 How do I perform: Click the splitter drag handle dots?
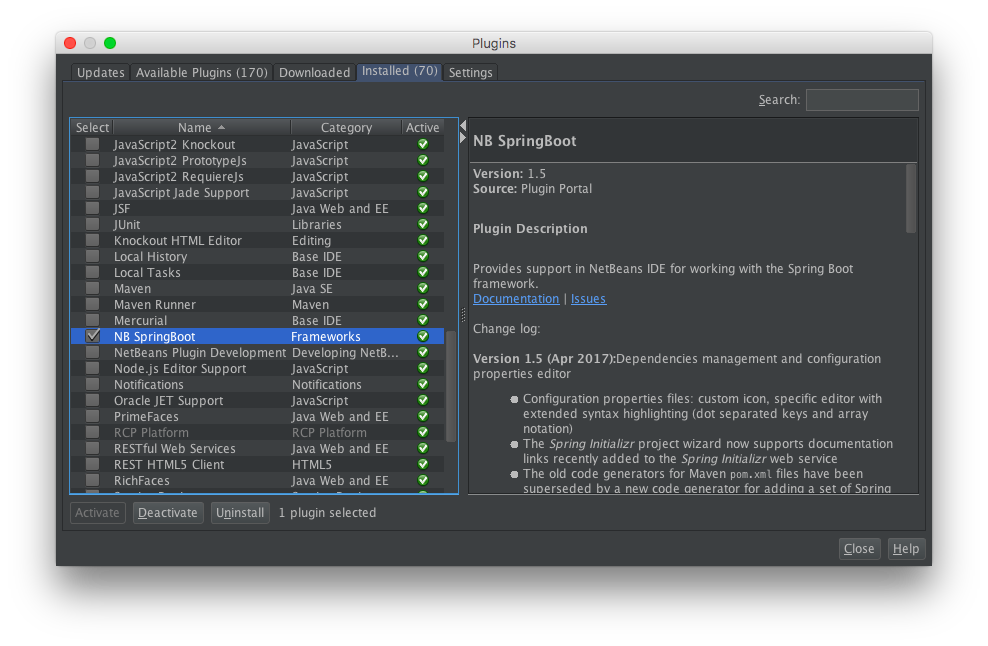point(463,314)
